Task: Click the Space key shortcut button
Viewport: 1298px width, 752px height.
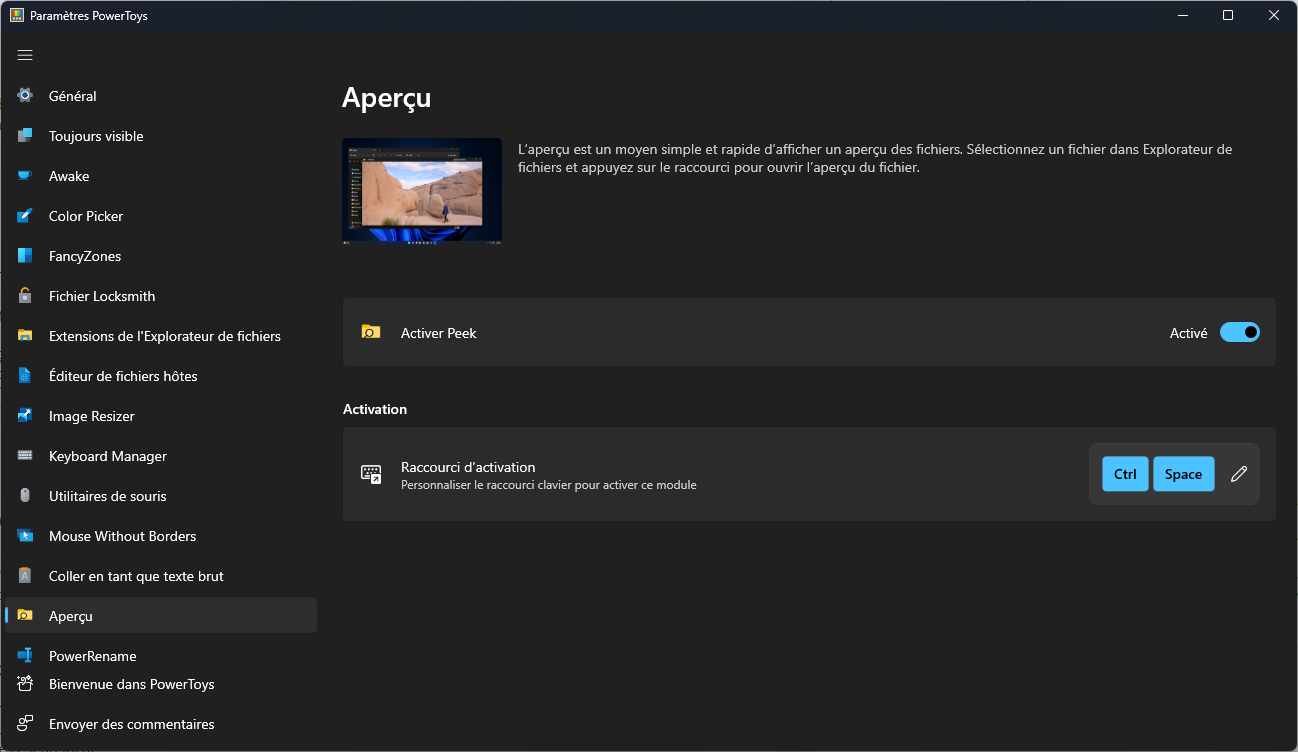Action: (x=1183, y=474)
